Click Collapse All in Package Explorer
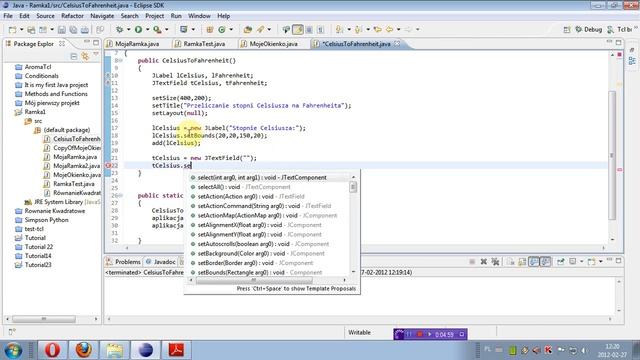This screenshot has height=360, width=640. (74, 56)
